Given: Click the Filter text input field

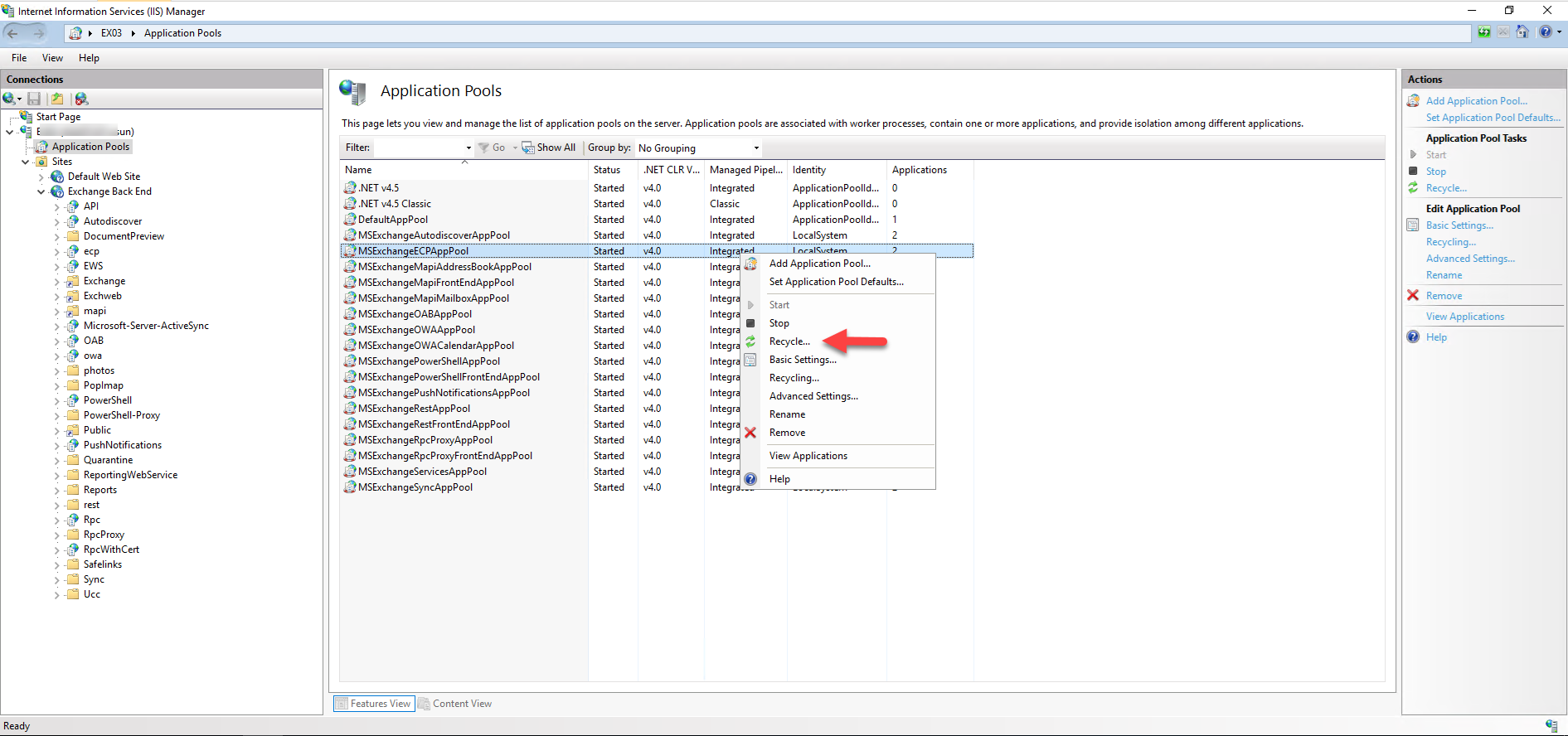Looking at the screenshot, I should click(419, 148).
